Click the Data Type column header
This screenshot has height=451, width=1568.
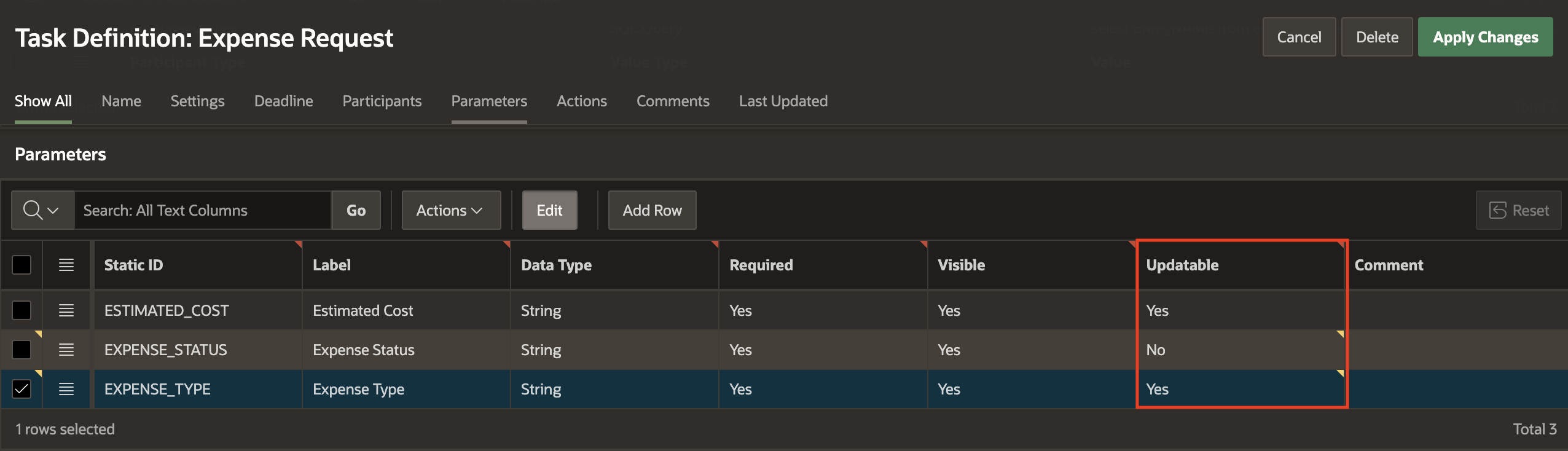click(556, 265)
